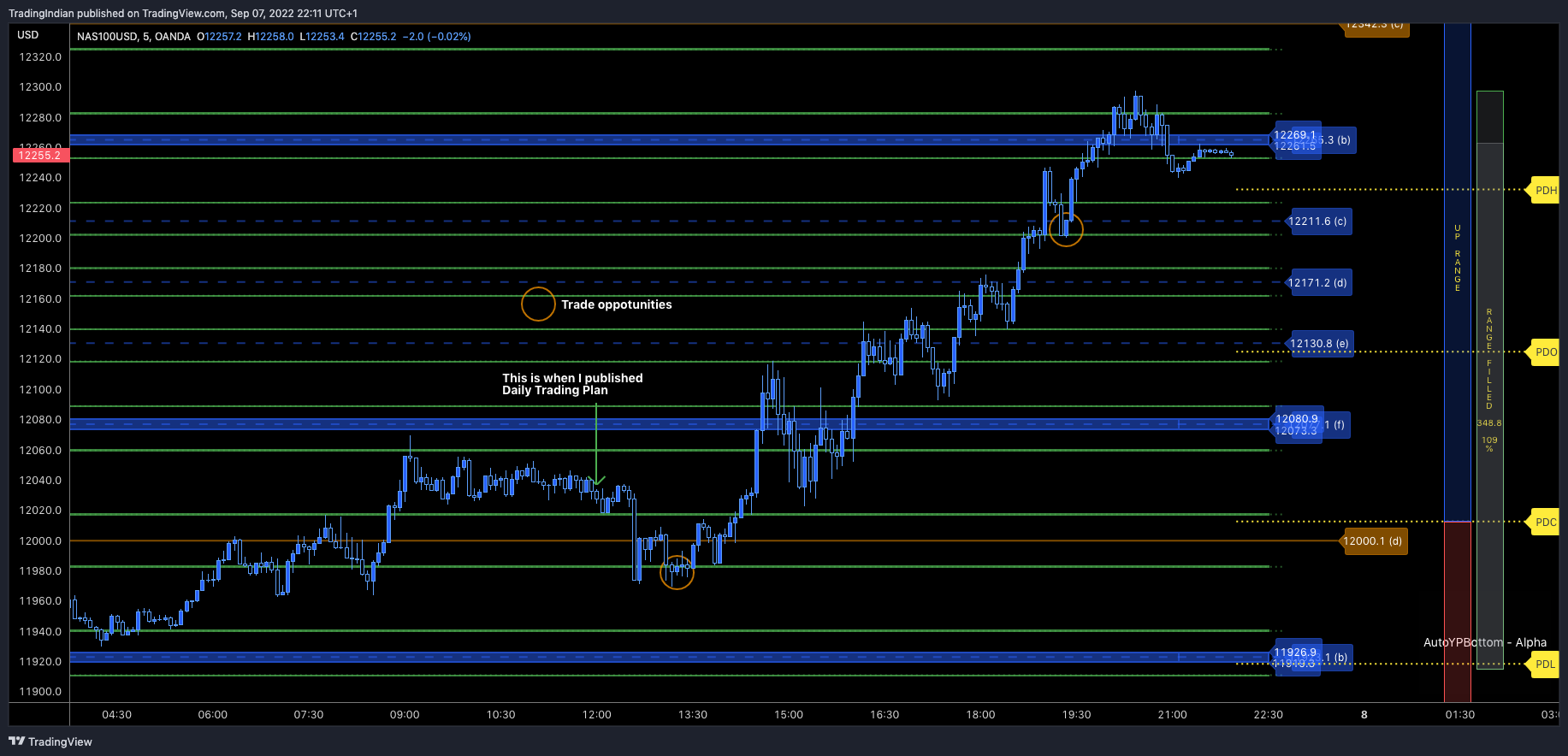Viewport: 1568px width, 756px height.
Task: Click the 09:00 time axis label
Action: (x=405, y=715)
